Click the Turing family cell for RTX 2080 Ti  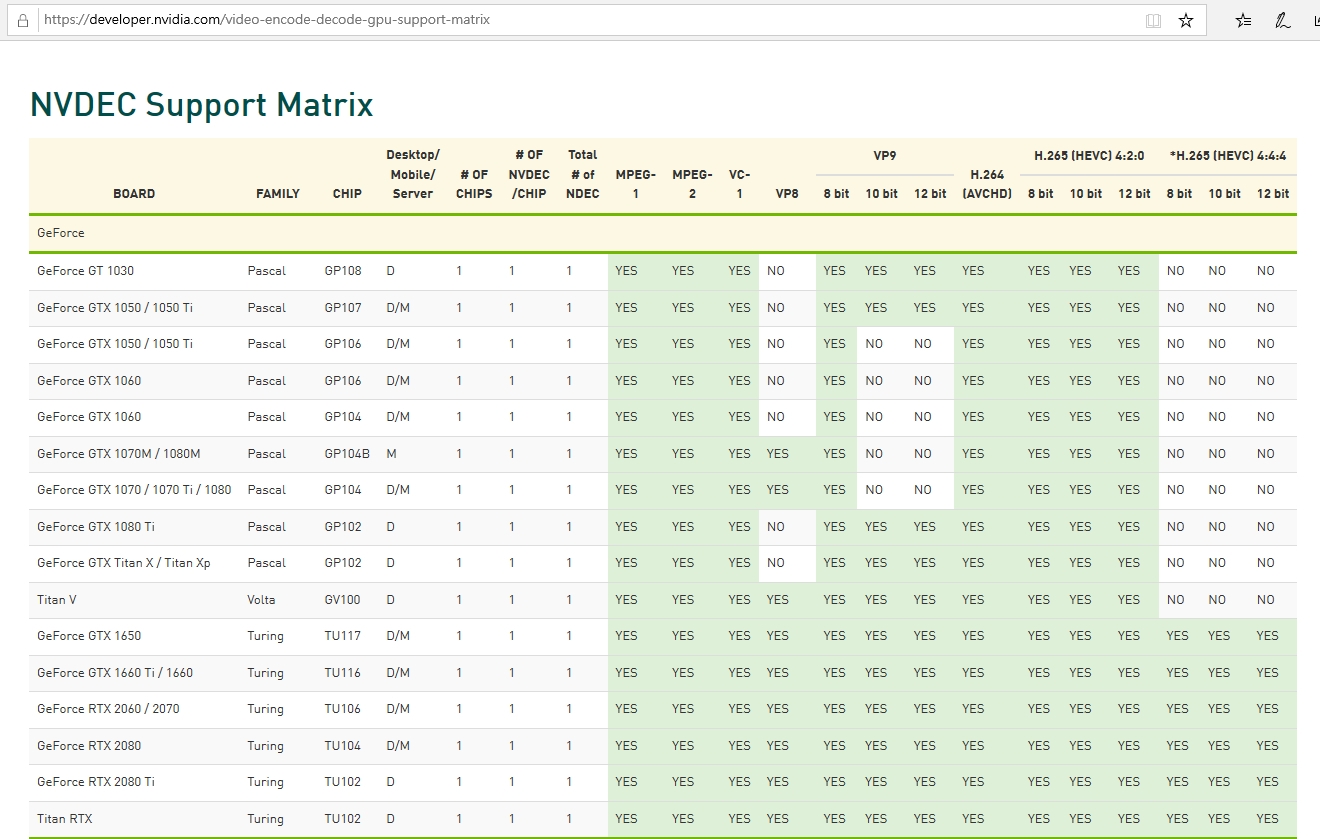[x=266, y=782]
